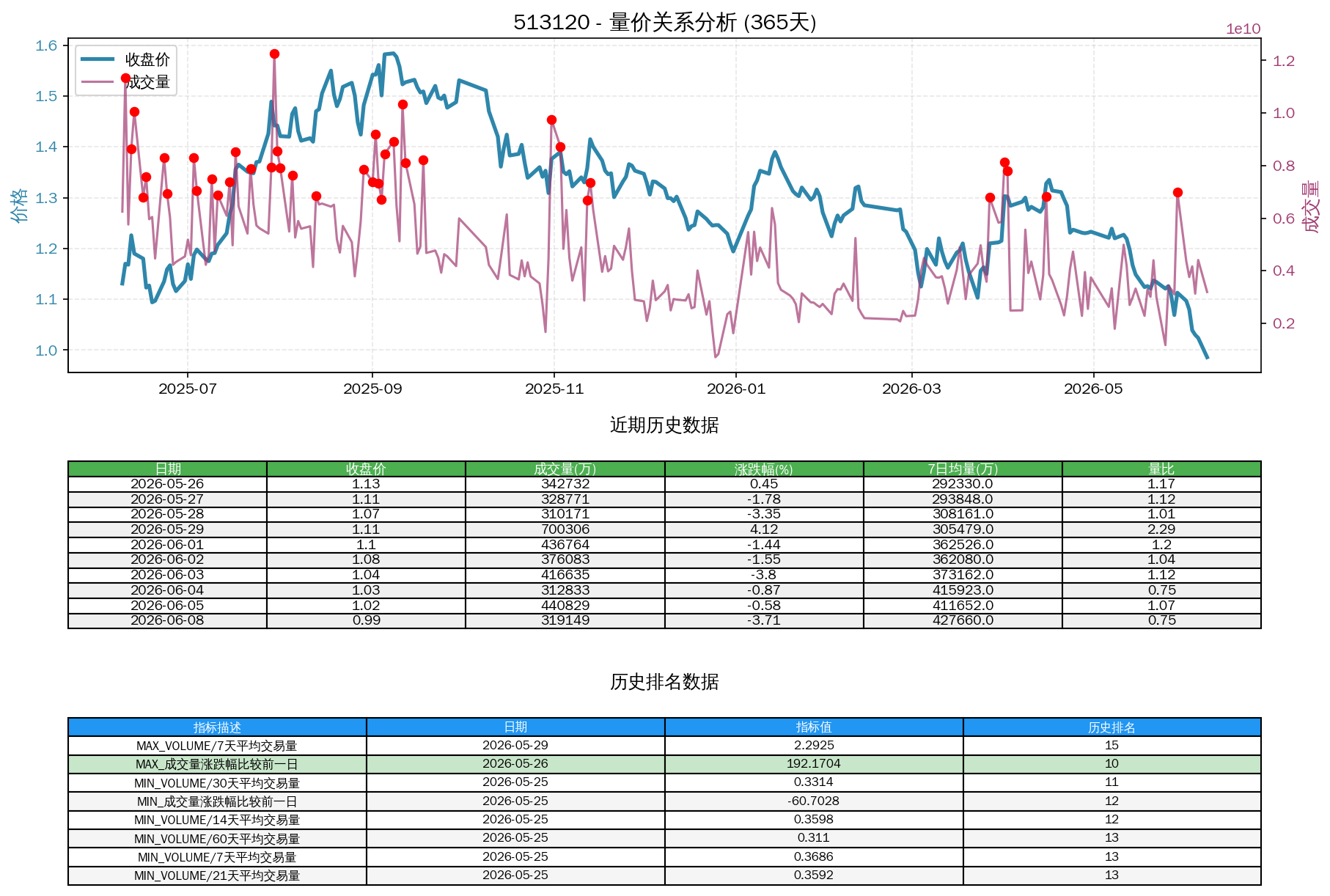Click the 历史排名数据 section heading
Screen dimensions: 1330x896
click(x=664, y=682)
